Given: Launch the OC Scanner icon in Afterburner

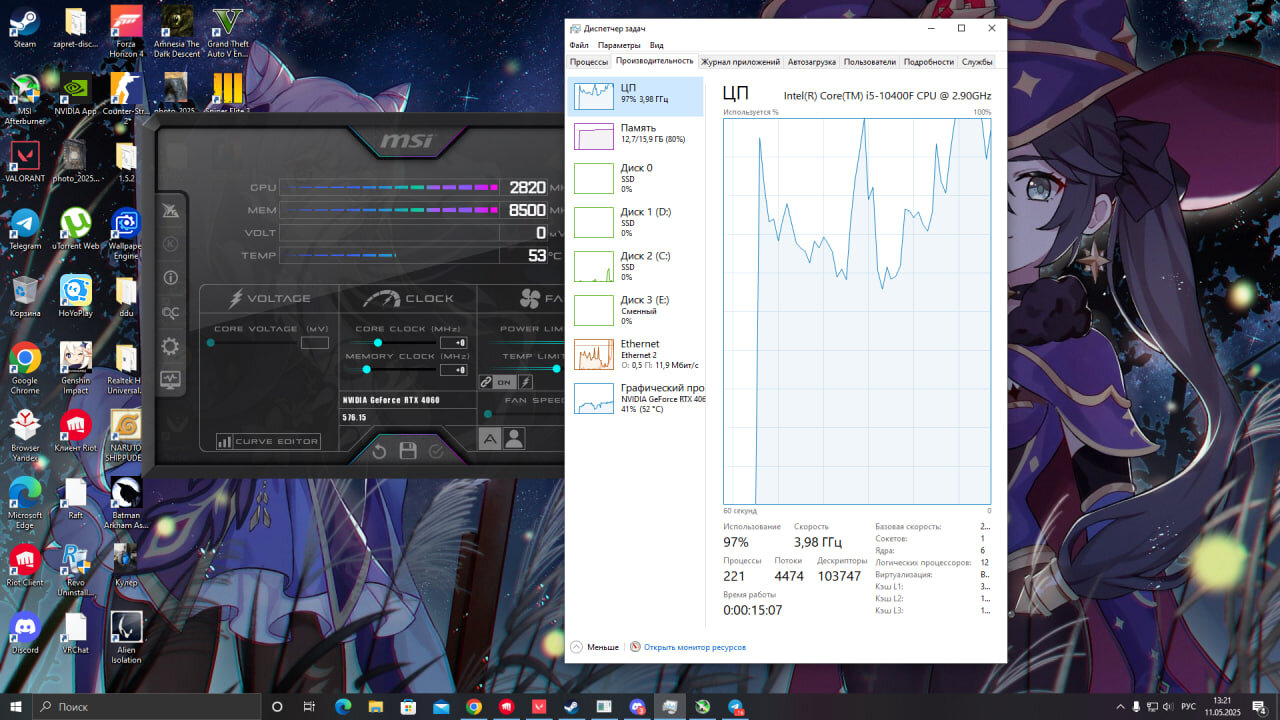Looking at the screenshot, I should [x=171, y=312].
